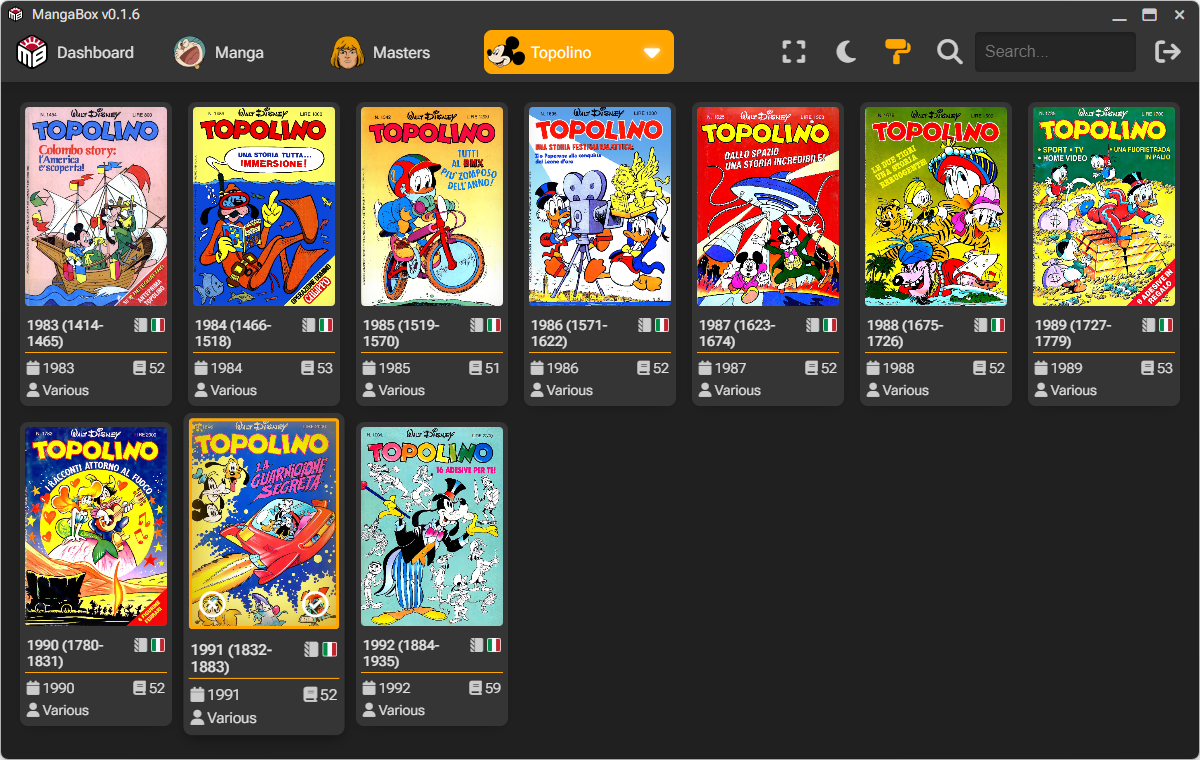Expand the Topolino dropdown arrow
Screen dimensions: 1200x760
point(652,53)
